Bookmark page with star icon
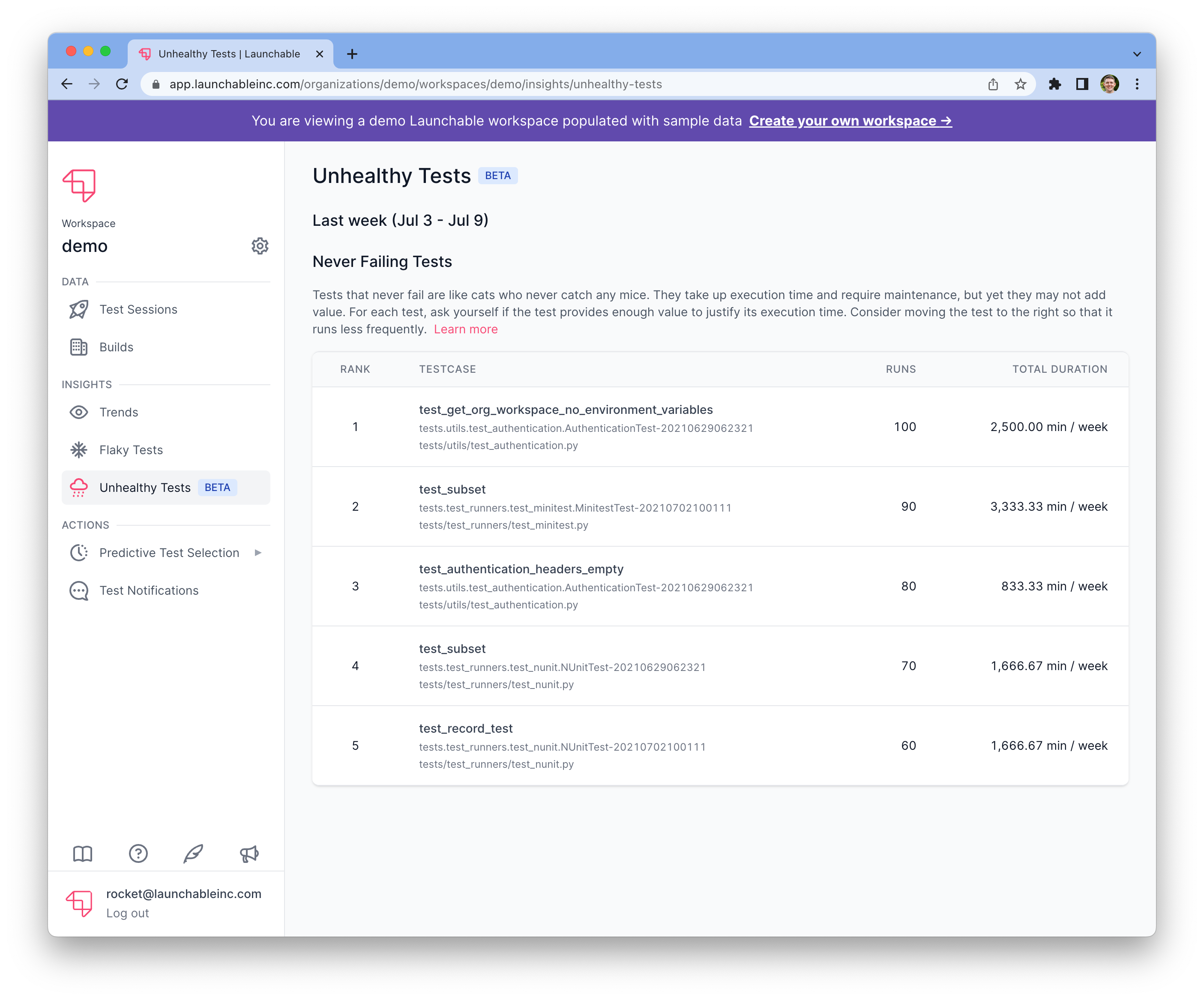Screen dimensions: 1204x1000 [1021, 84]
